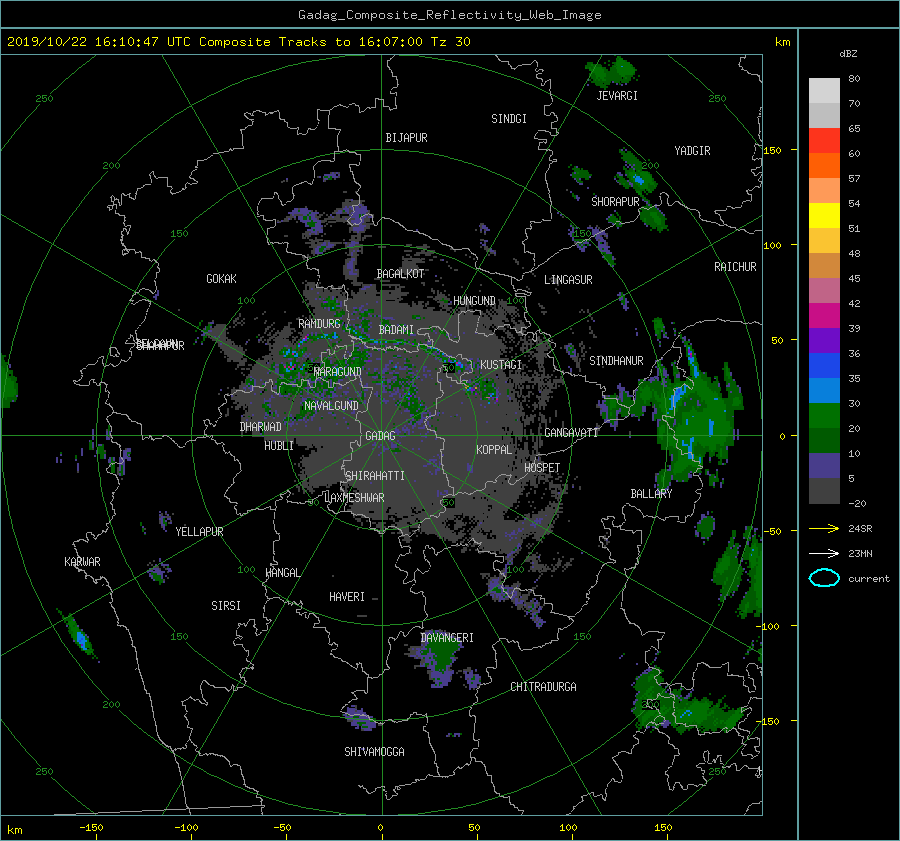Click the BALLARY city label
900x841 pixels.
[651, 494]
